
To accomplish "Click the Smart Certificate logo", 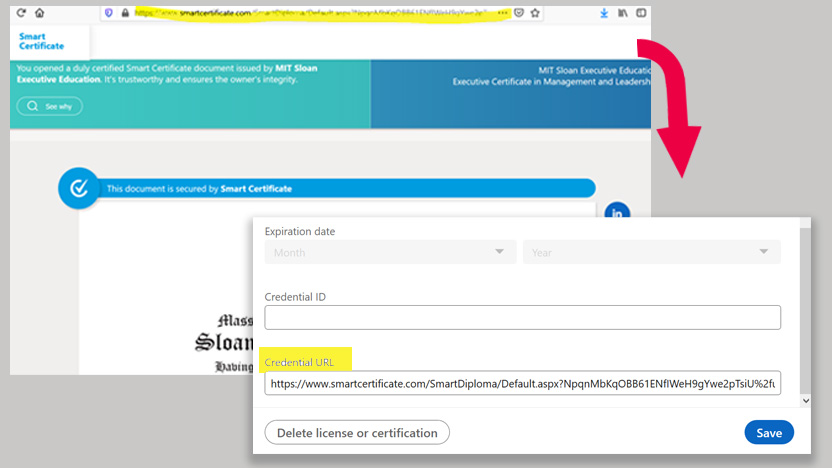I will pos(41,41).
